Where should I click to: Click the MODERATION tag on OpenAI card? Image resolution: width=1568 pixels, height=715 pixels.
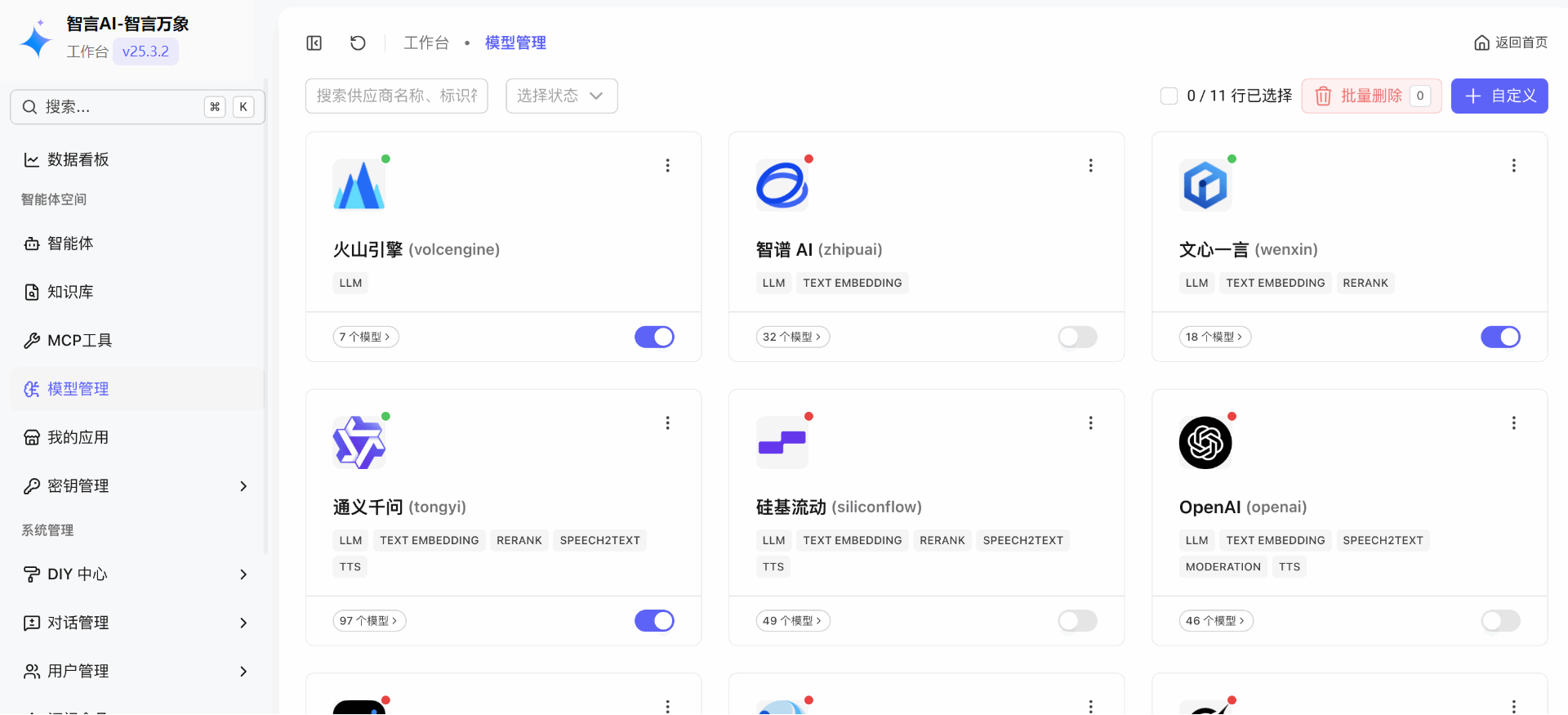[x=1223, y=566]
